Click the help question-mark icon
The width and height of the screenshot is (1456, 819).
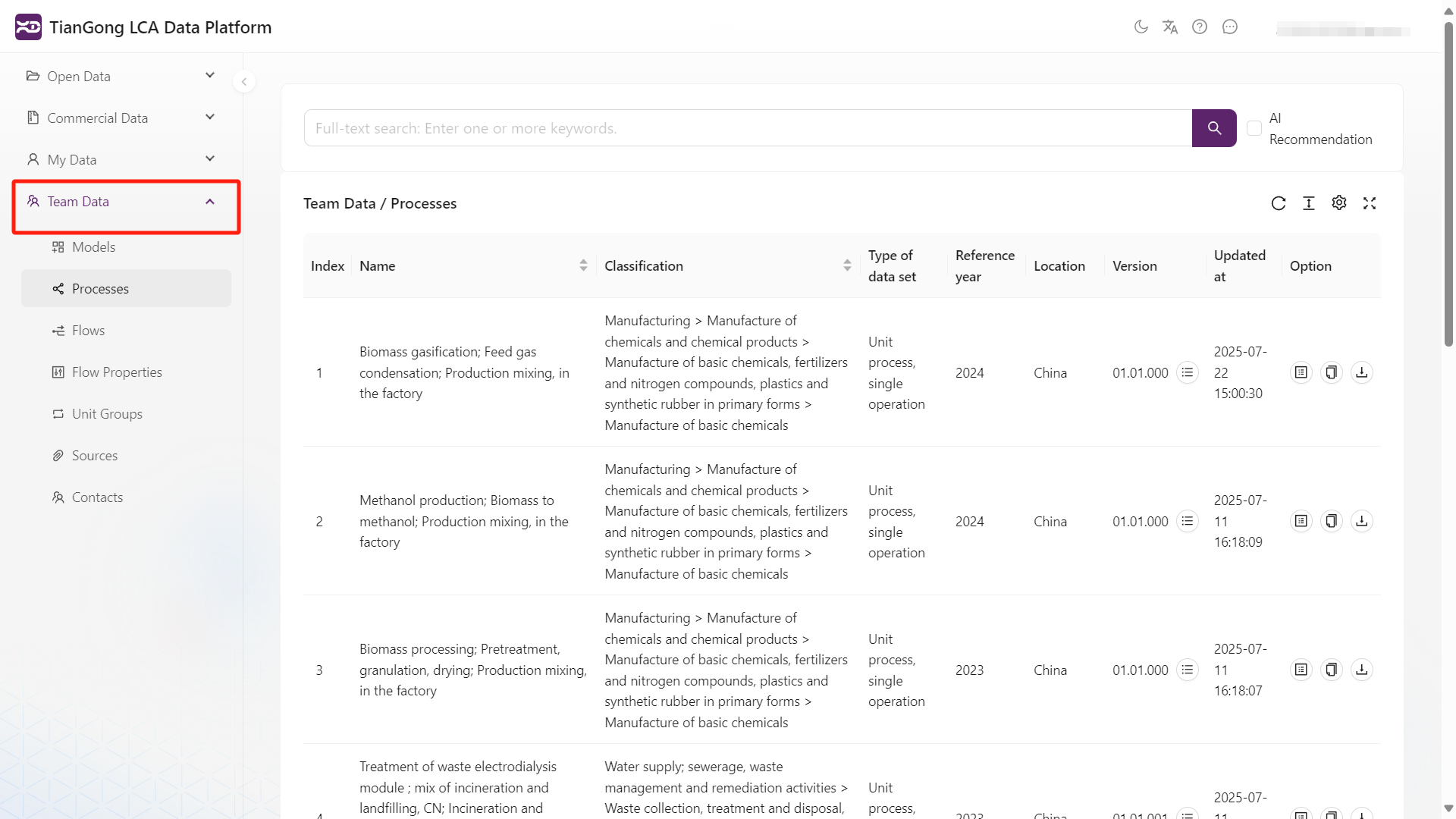point(1200,27)
